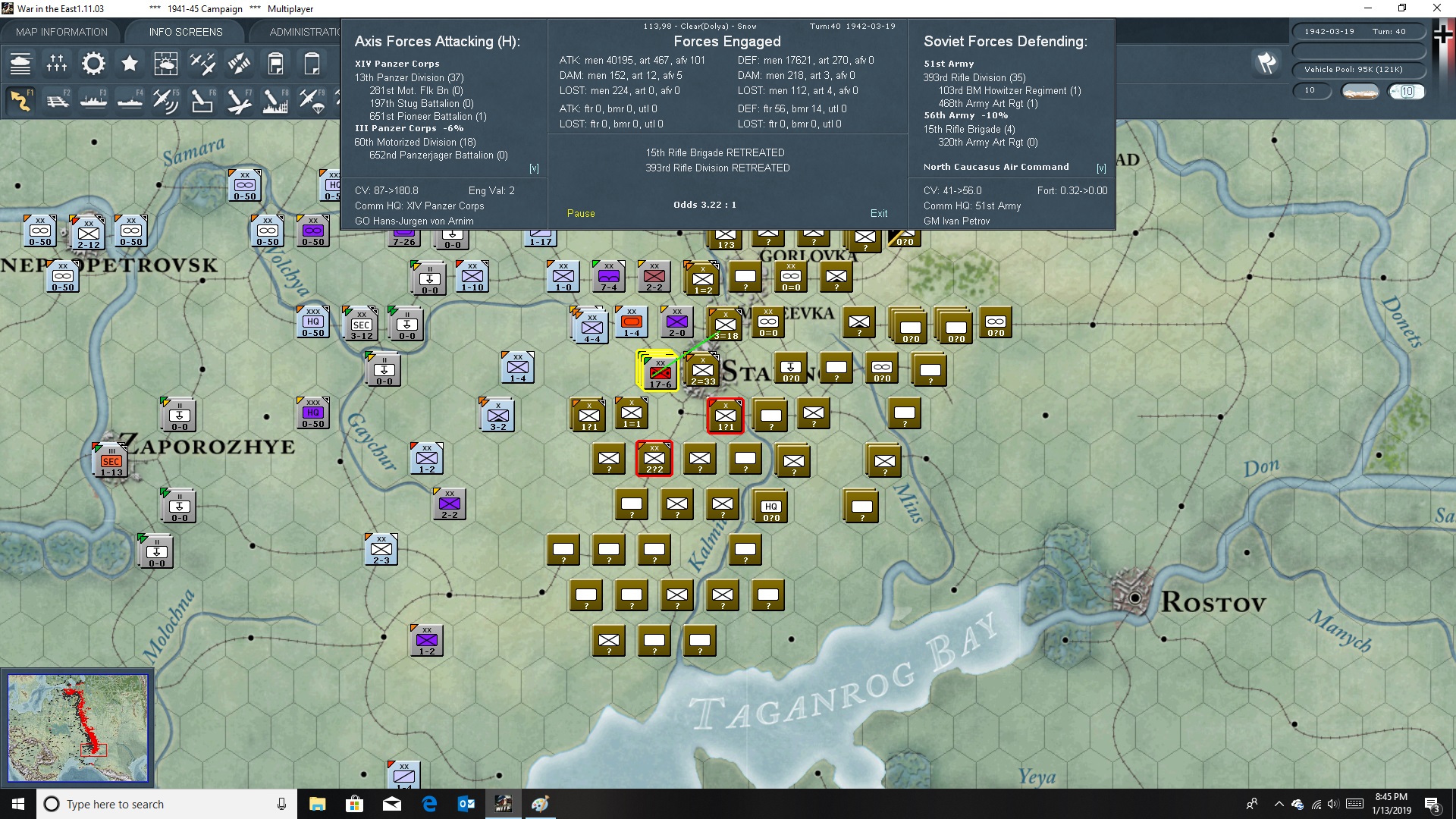Open the Map Information tab
Screen dimensions: 1456x819
click(61, 32)
